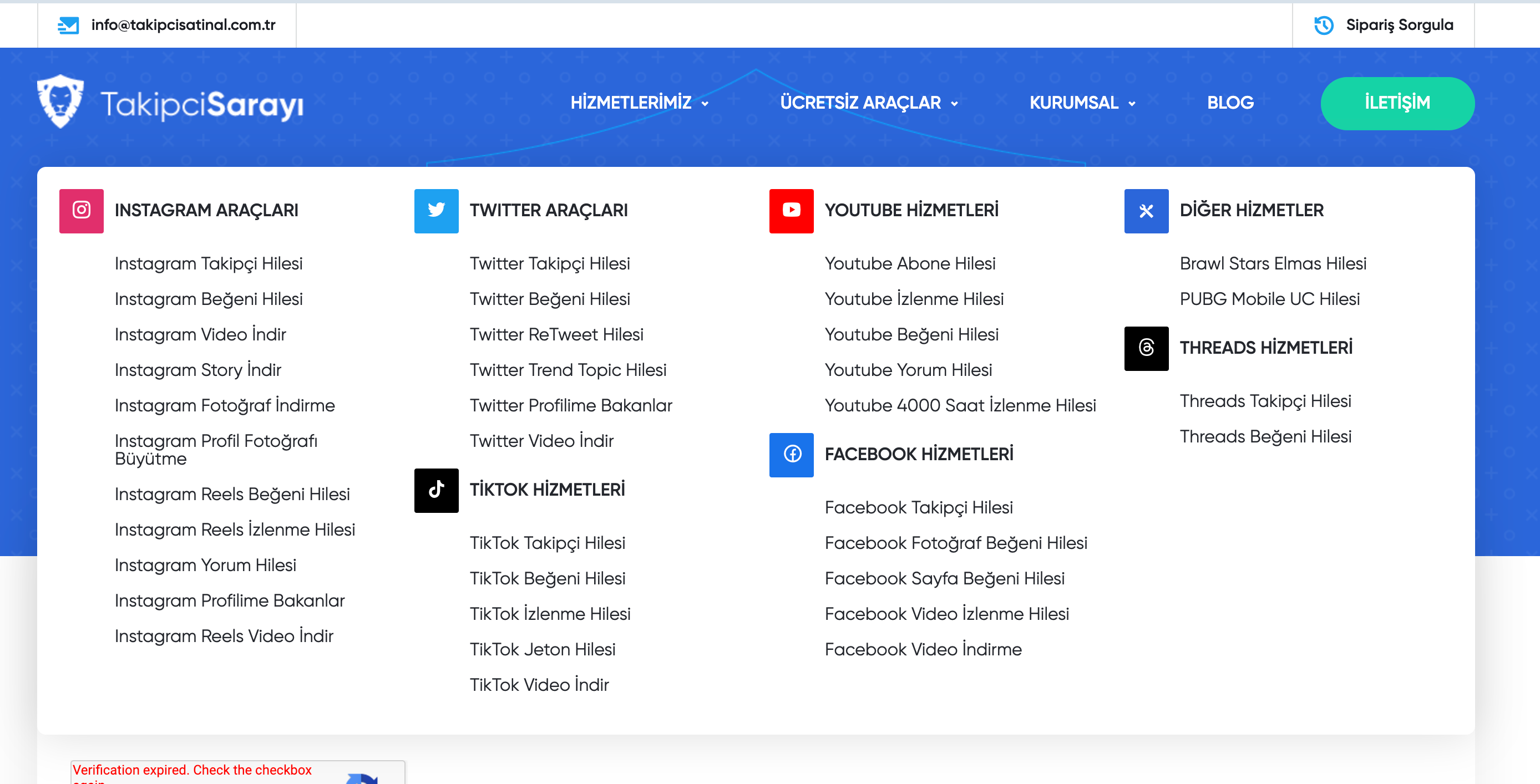Open Twitter Takipçi Hilesi
This screenshot has width=1540, height=784.
pos(550,263)
